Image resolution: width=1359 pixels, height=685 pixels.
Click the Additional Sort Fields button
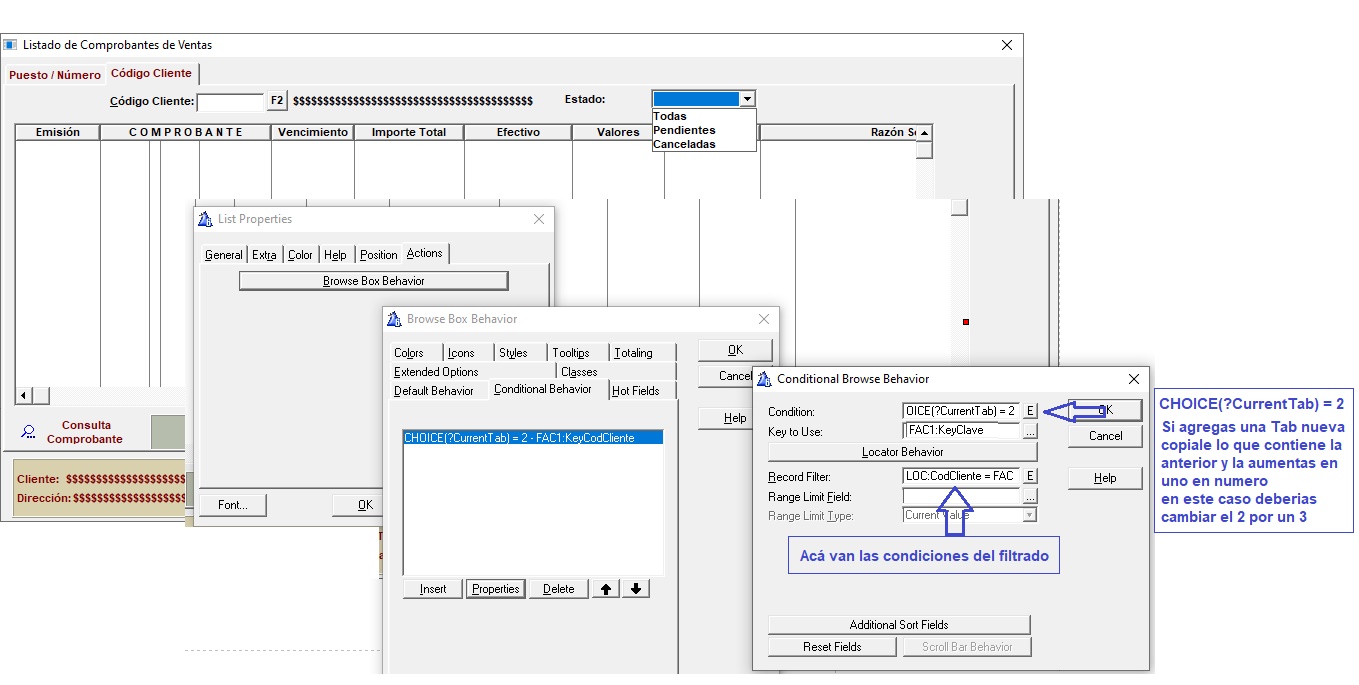[x=899, y=625]
